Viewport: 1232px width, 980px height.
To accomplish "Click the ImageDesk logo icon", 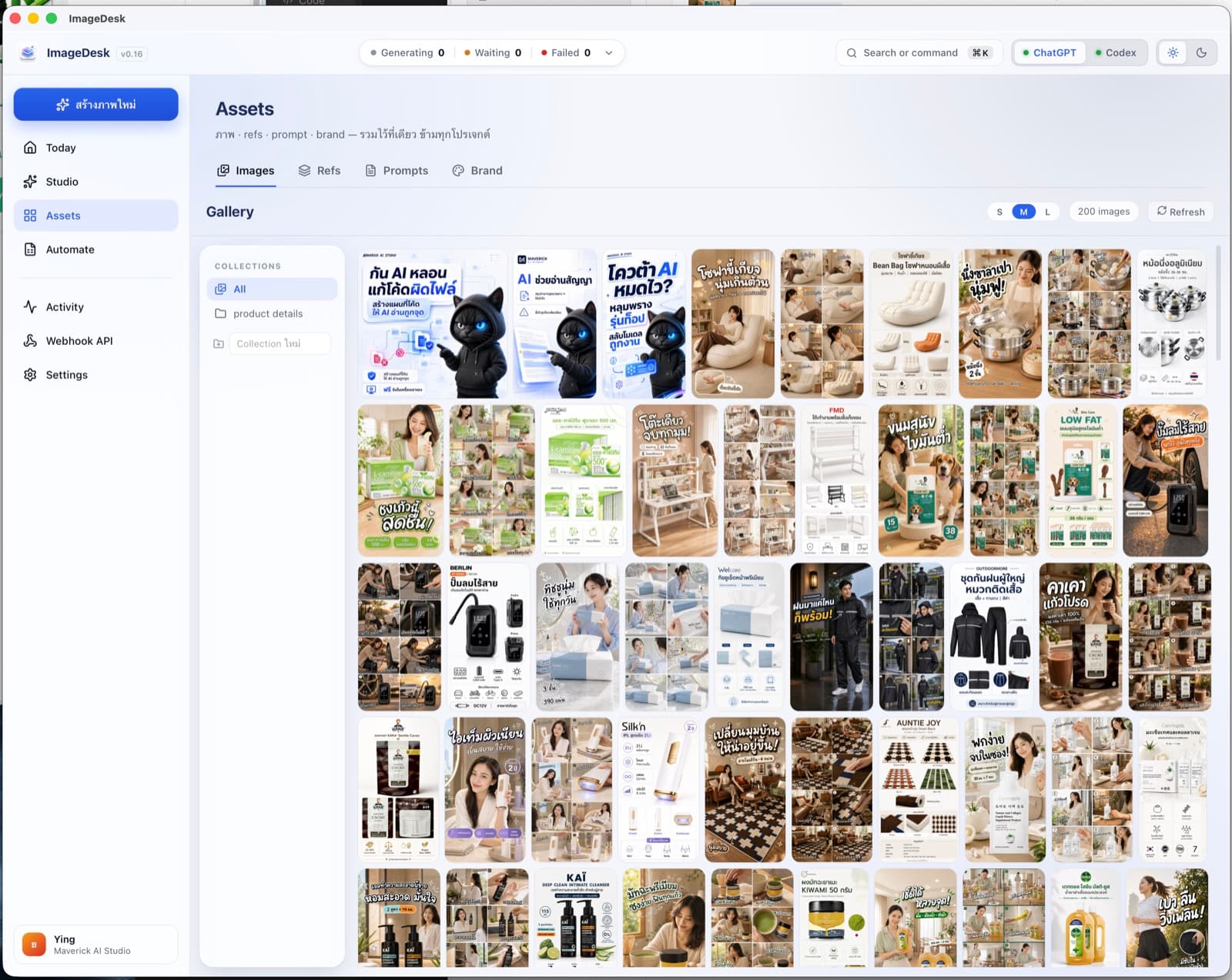I will point(28,52).
